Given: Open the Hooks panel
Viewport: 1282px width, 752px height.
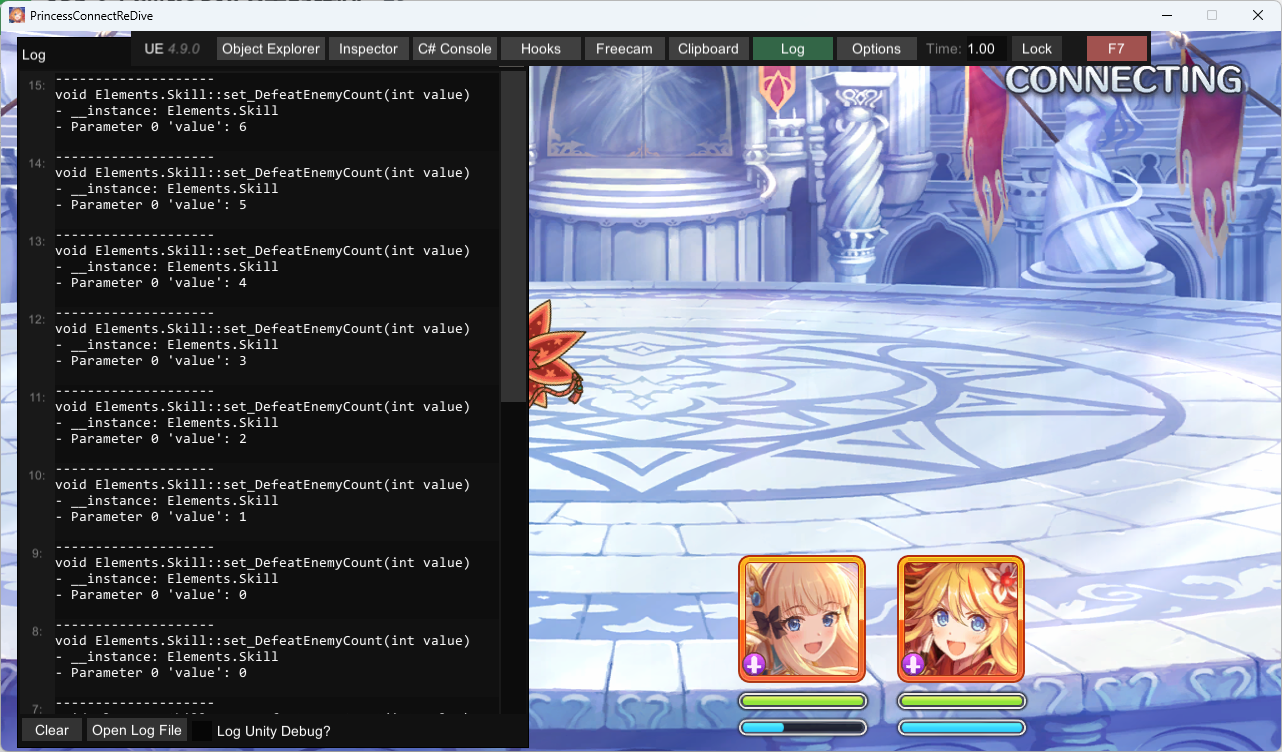Looking at the screenshot, I should 541,49.
